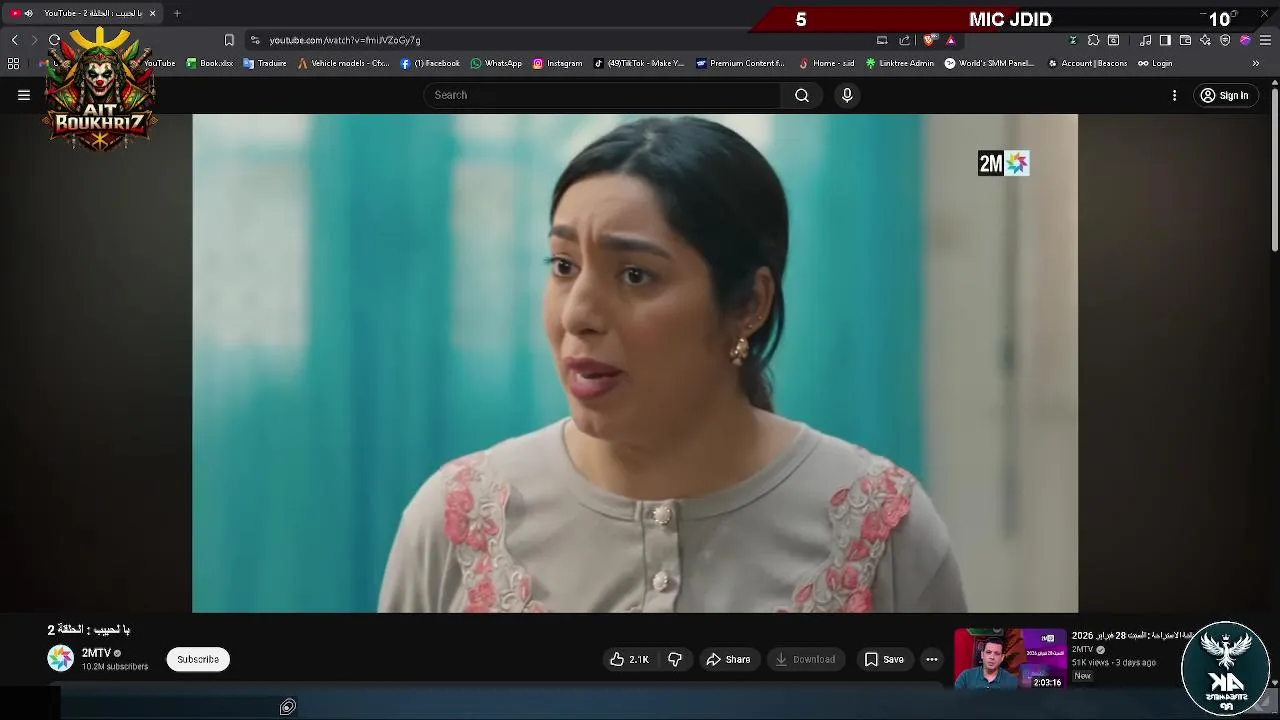Open the Leo AI sparkle icon

(1205, 40)
